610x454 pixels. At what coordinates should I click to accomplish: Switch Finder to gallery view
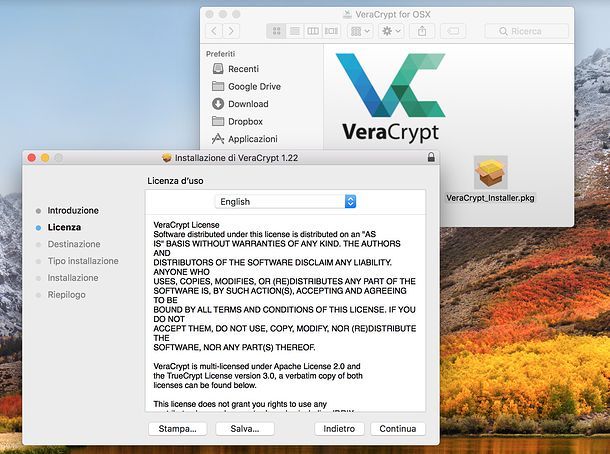pos(331,31)
